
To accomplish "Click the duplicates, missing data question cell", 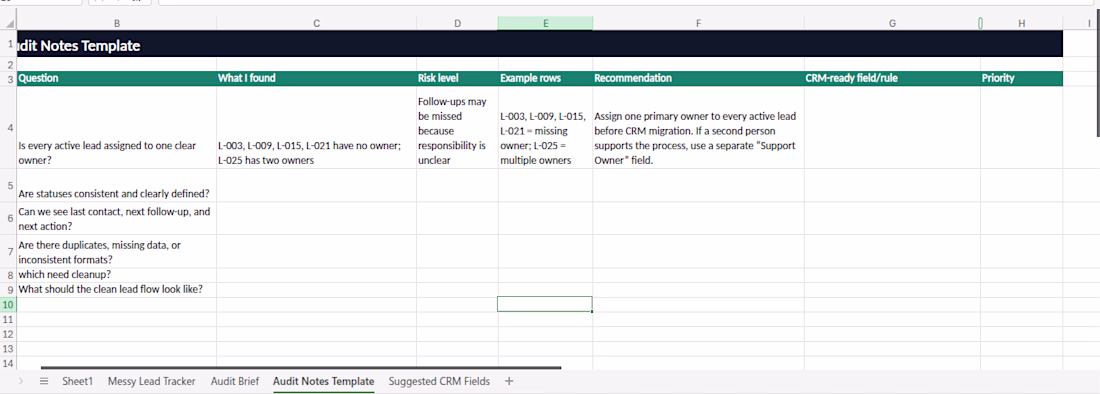I will [116, 252].
